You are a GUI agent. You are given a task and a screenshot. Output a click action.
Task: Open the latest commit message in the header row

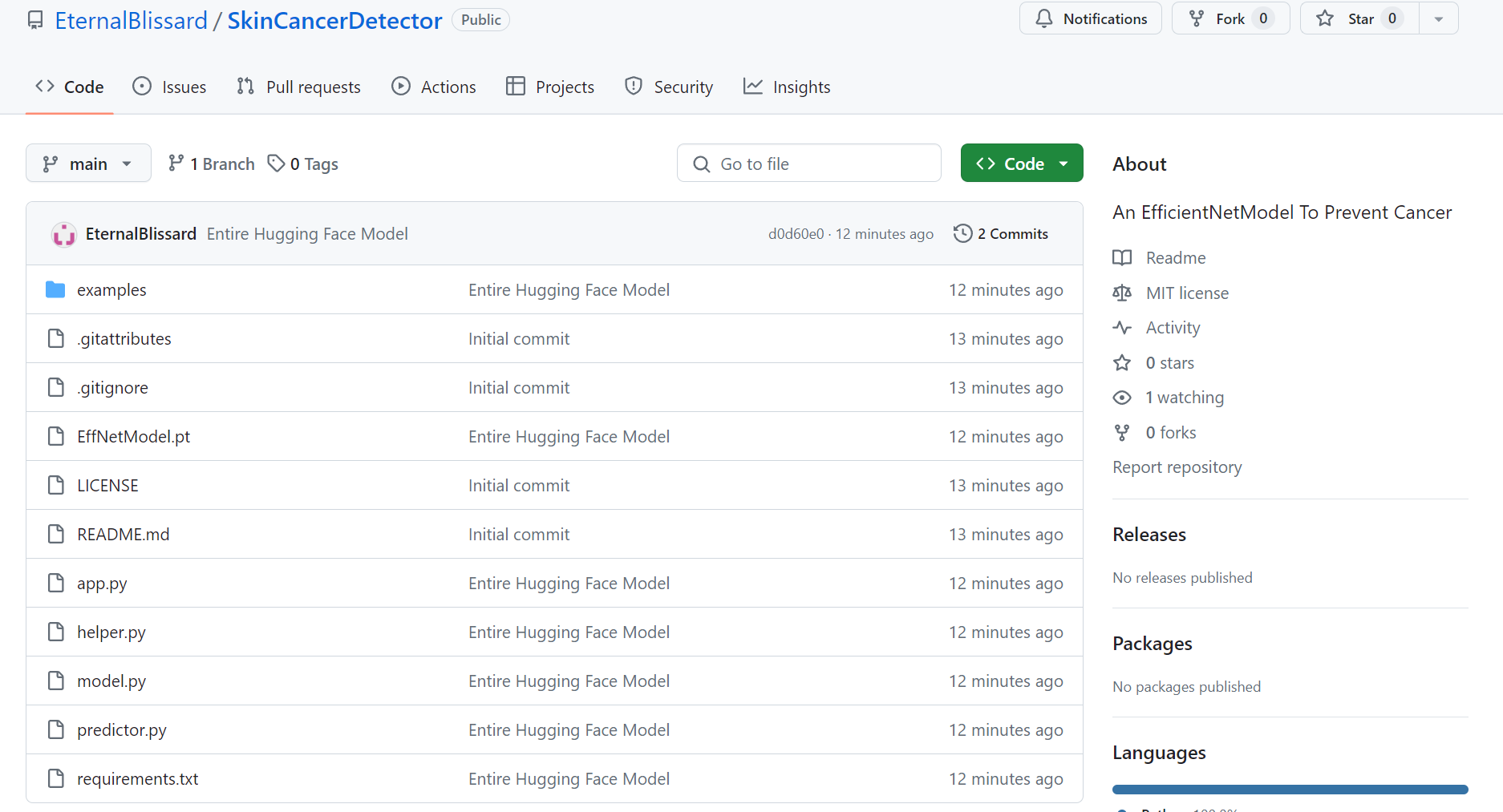[307, 233]
